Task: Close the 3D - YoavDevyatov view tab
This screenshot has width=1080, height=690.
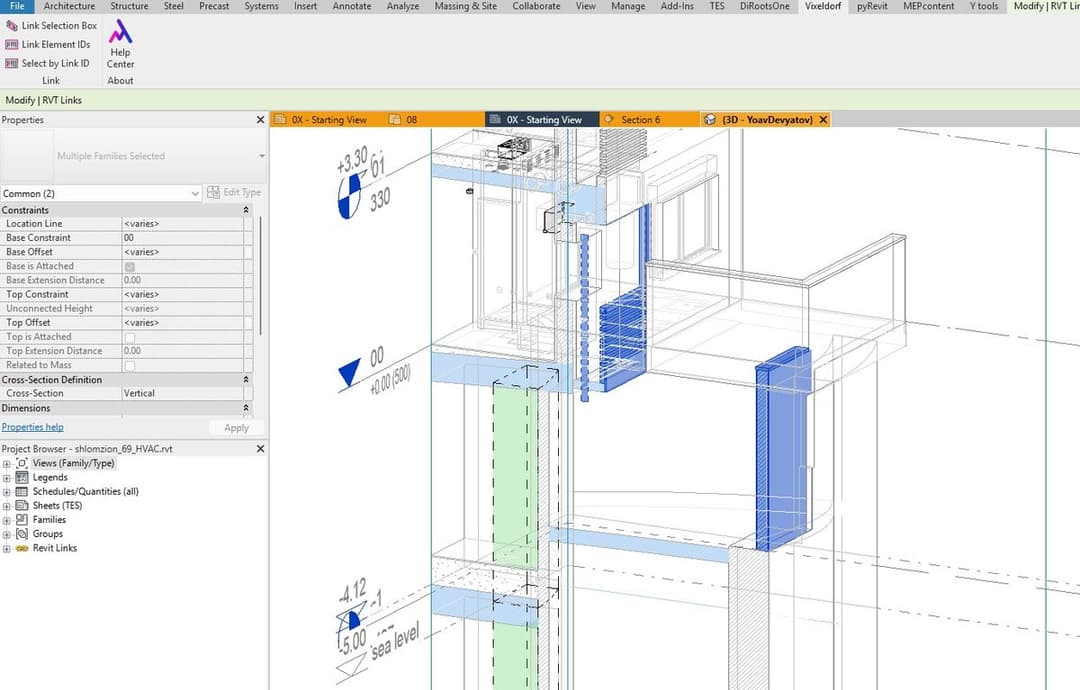Action: pos(823,120)
